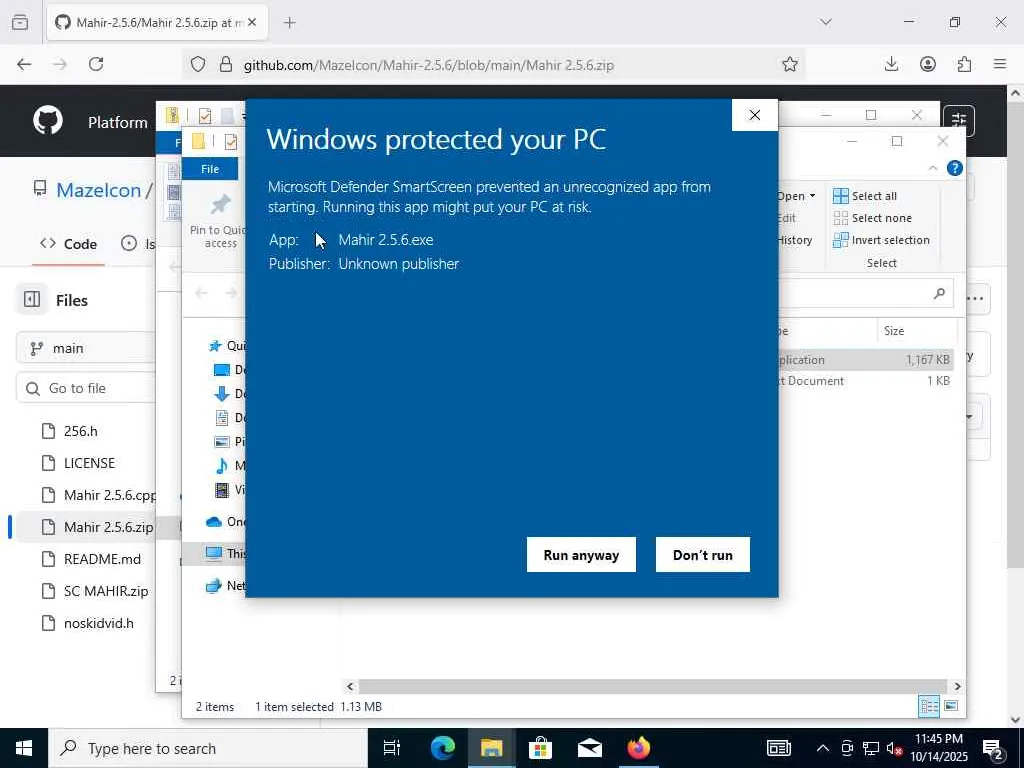Open the File tab in Explorer
This screenshot has width=1024, height=768.
210,169
